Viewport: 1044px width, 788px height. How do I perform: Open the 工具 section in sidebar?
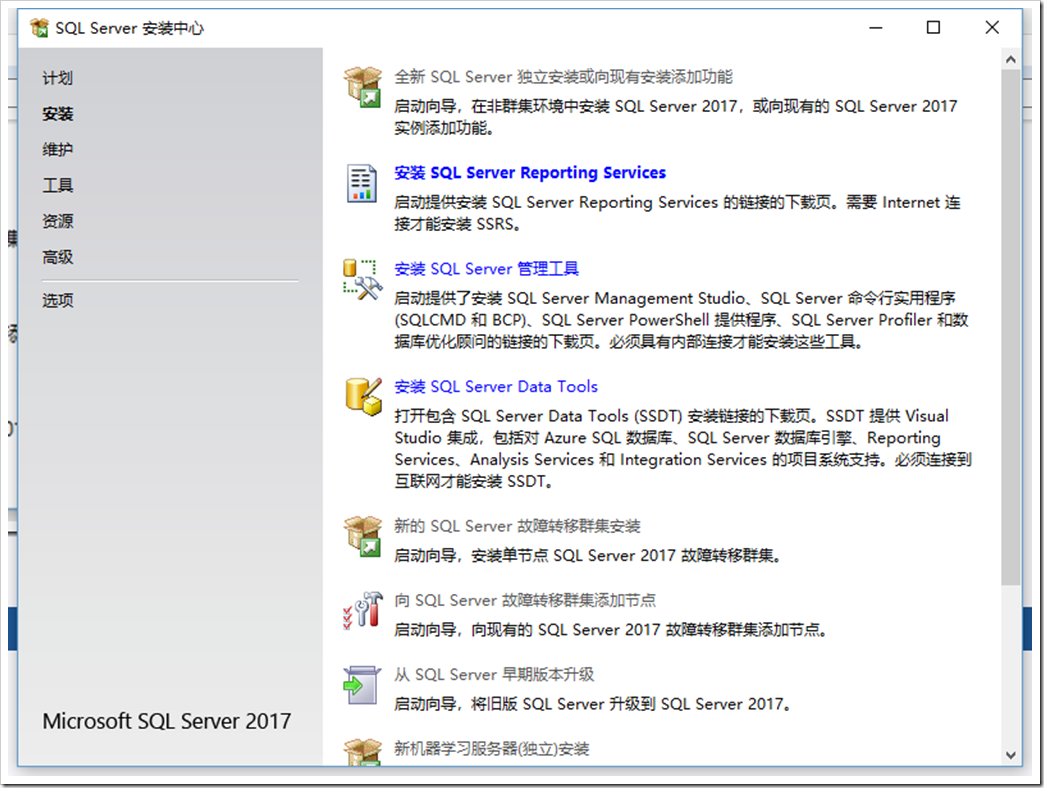click(57, 185)
